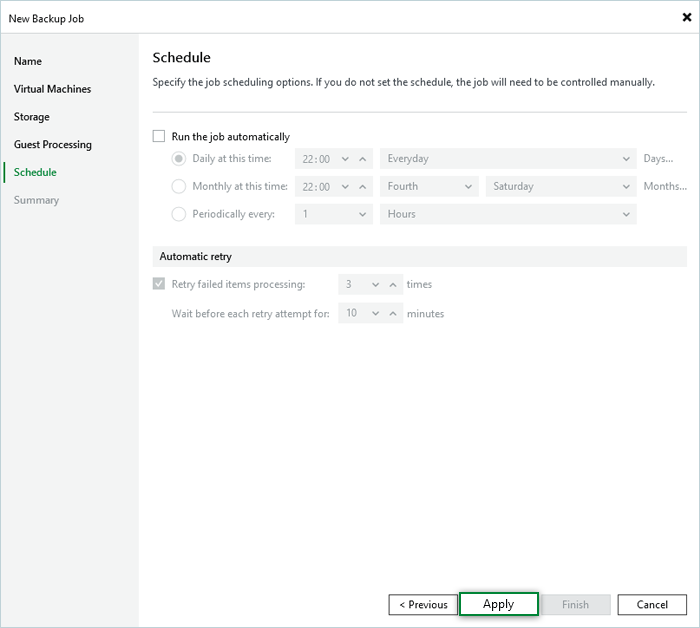Click the Days... scheduling button
Viewport: 700px width, 628px height.
(658, 158)
